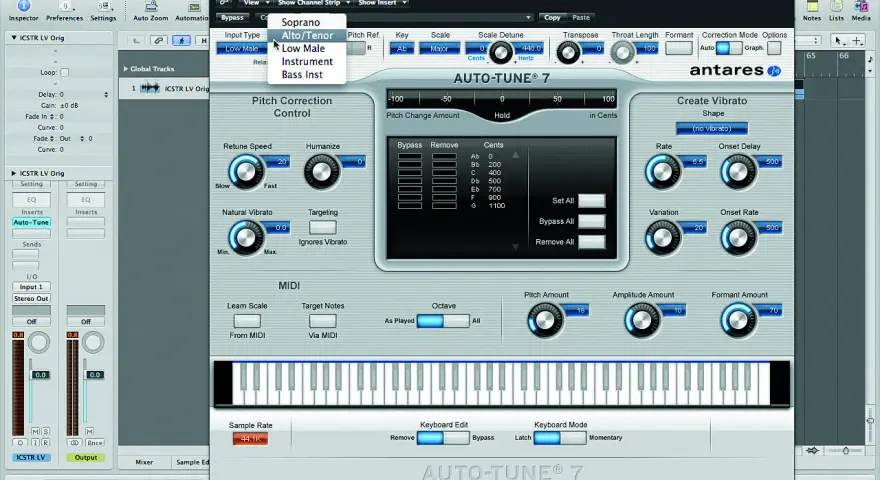Toggle Keyboard Edit Remove/Bypass switch
The image size is (880, 480).
point(443,437)
